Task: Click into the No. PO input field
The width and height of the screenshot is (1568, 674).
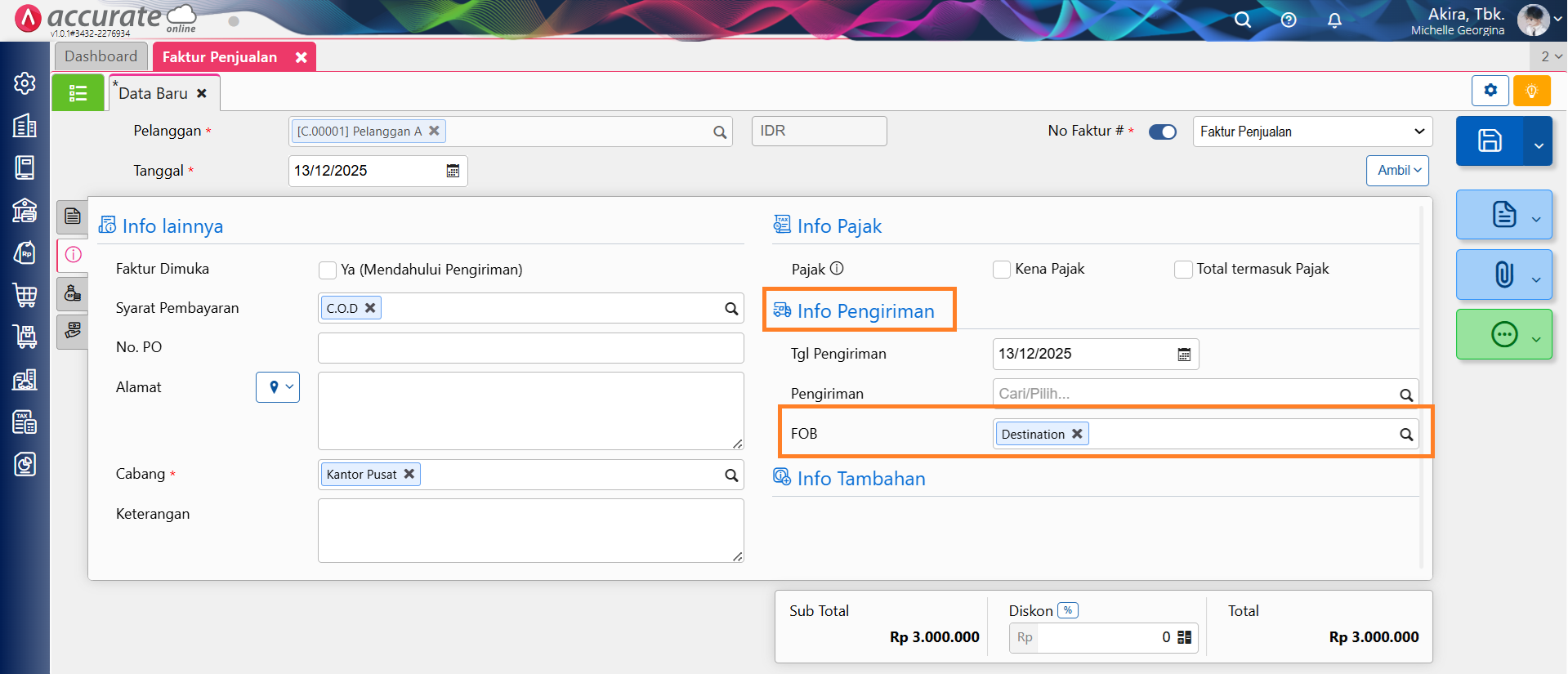Action: tap(530, 348)
